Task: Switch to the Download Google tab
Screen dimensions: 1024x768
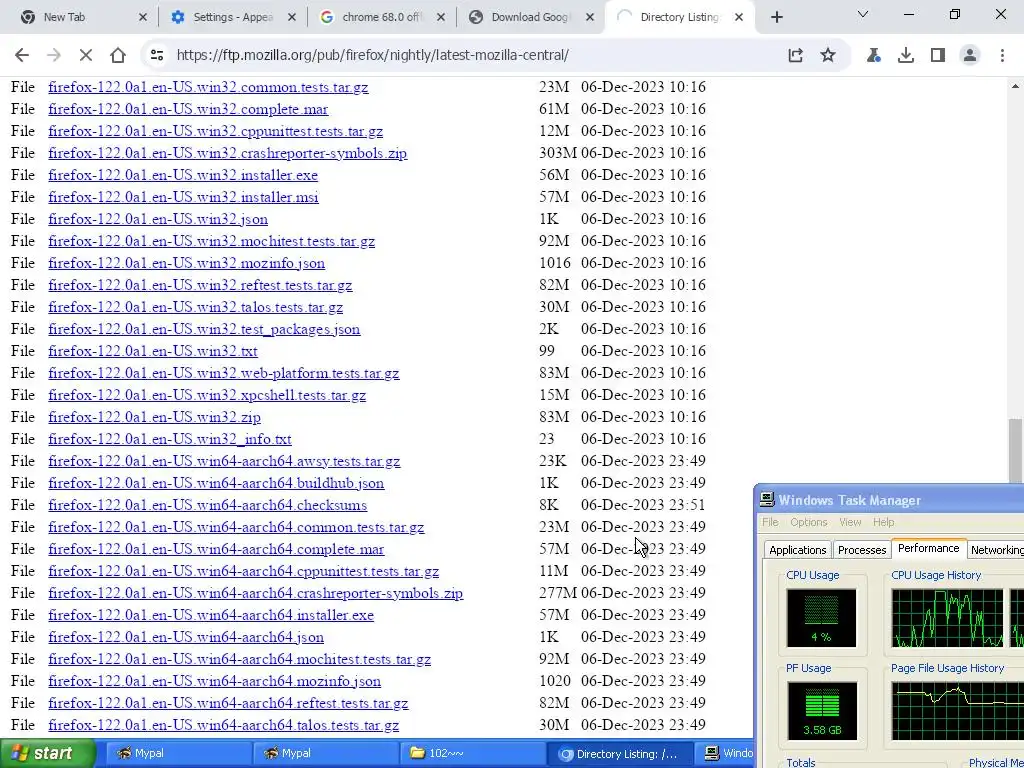Action: coord(531,18)
